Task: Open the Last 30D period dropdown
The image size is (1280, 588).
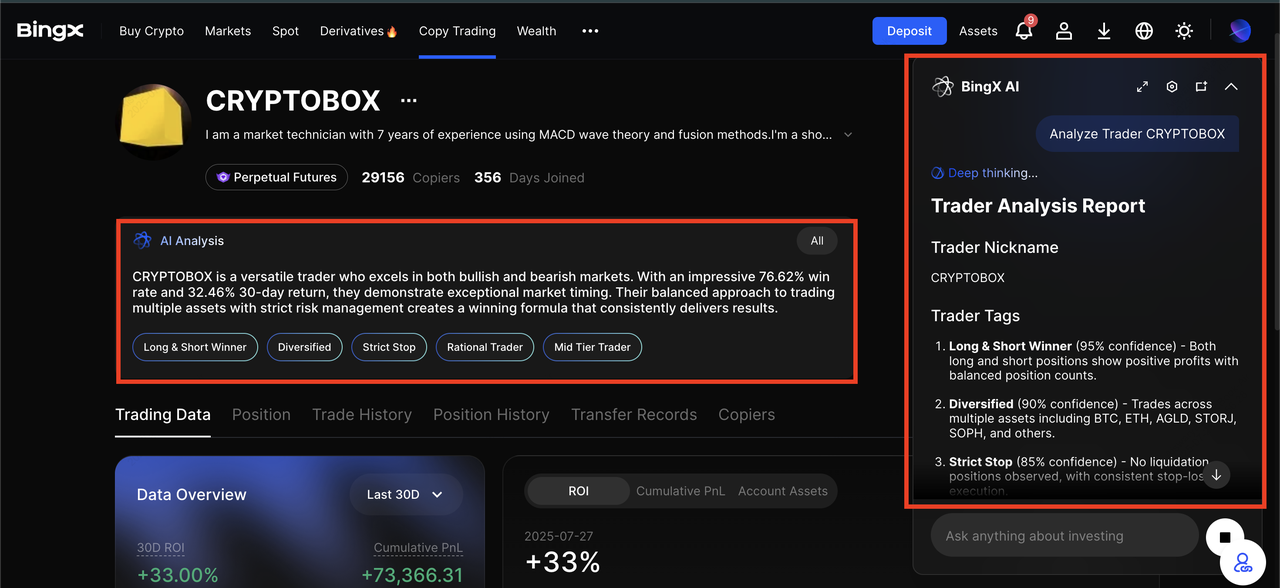Action: [x=406, y=494]
